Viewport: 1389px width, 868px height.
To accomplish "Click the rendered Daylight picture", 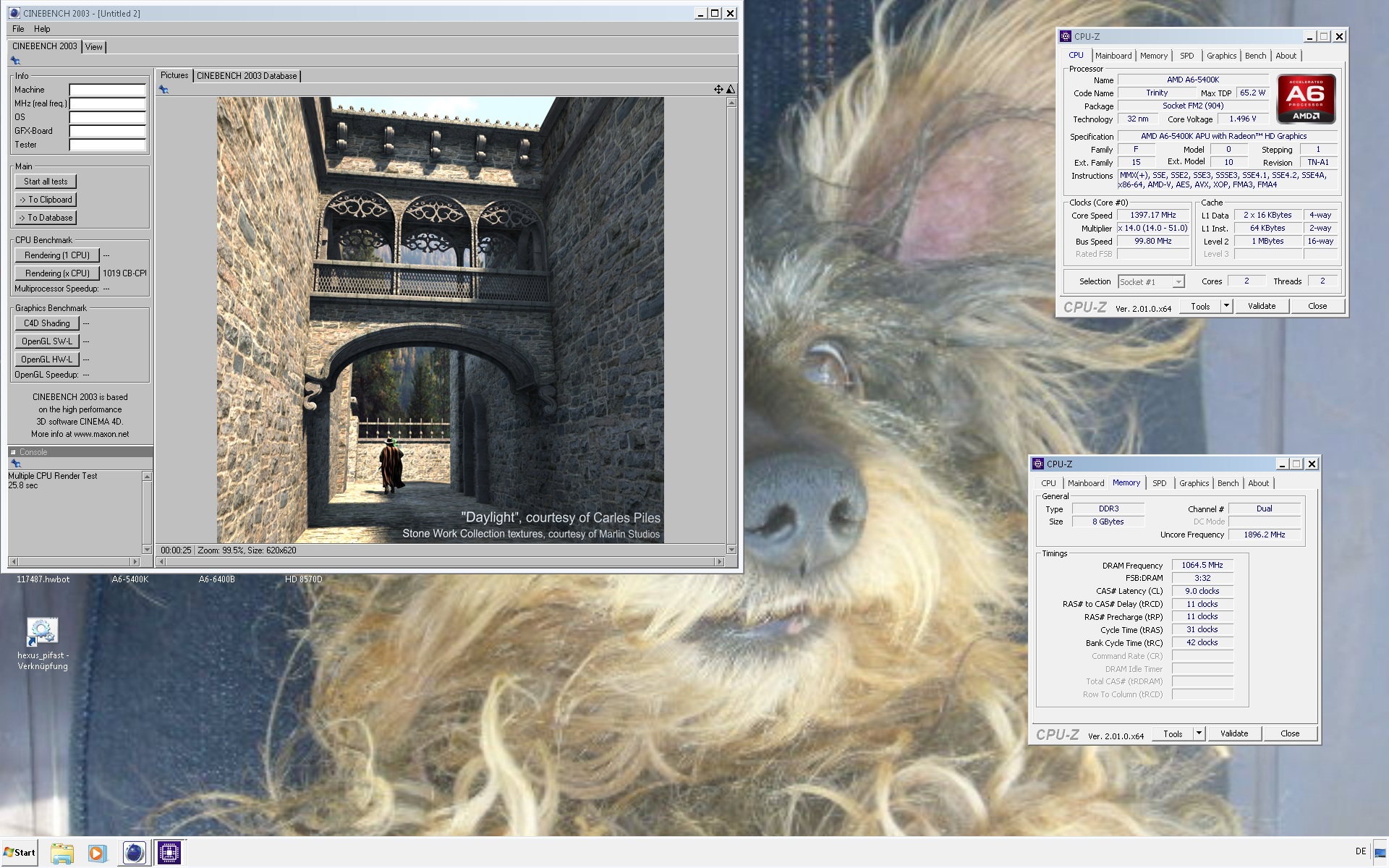I will (x=440, y=320).
